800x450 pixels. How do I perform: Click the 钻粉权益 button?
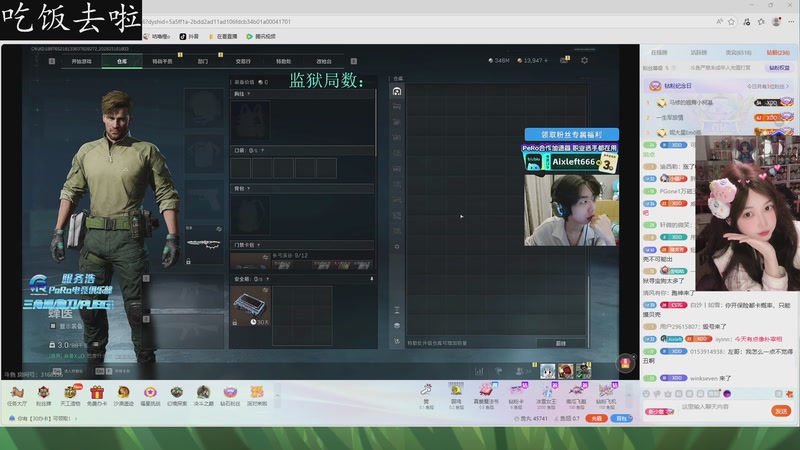779,67
